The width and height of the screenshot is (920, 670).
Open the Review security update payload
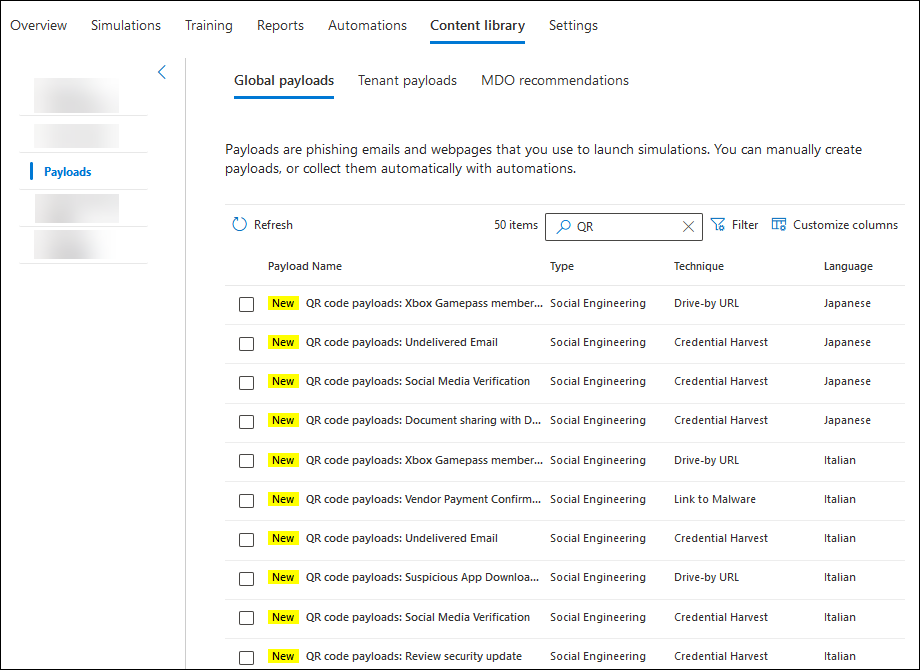413,656
